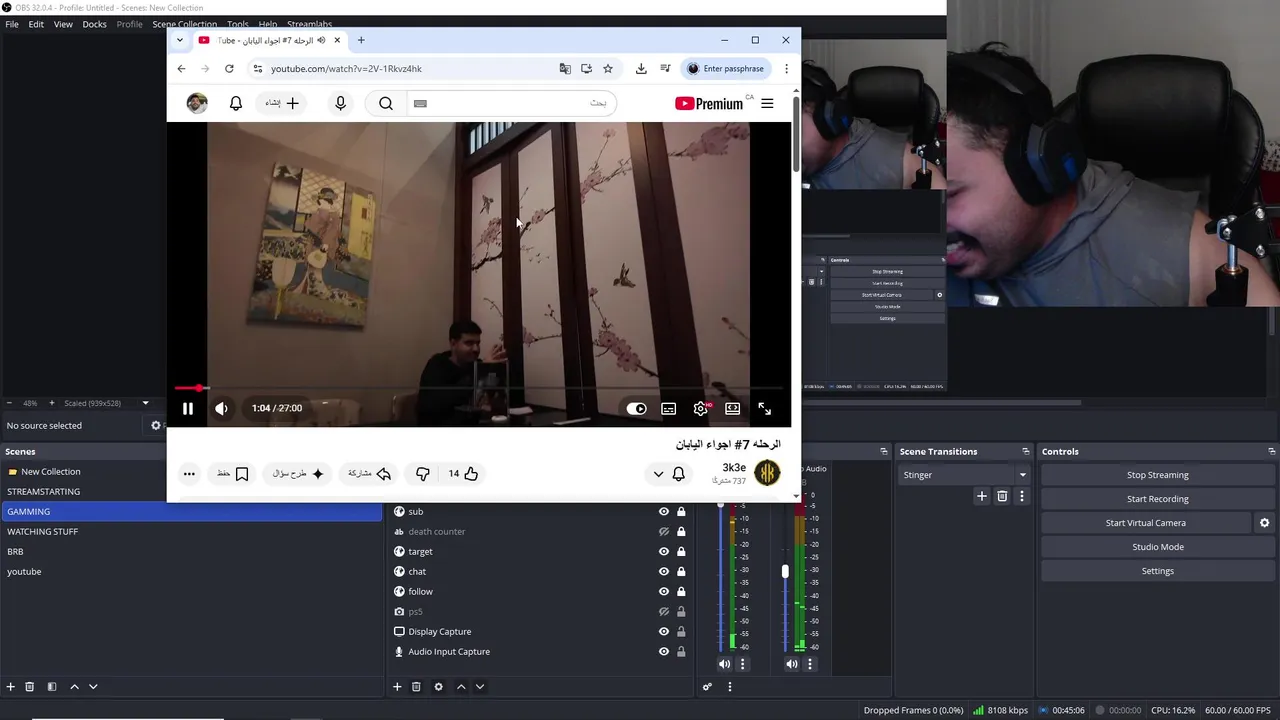Dislike the video with thumbs down
The image size is (1280, 720).
(x=422, y=474)
